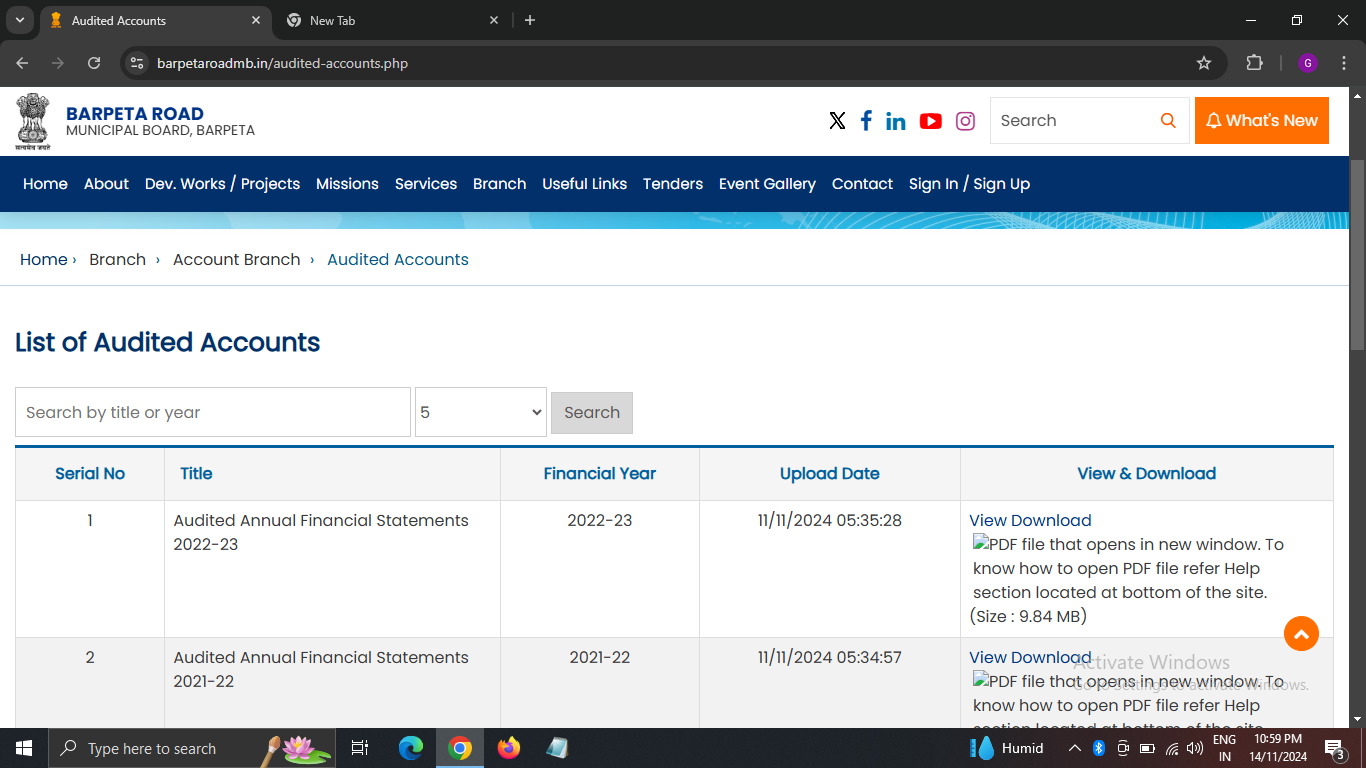Viewport: 1366px width, 768px height.
Task: Open the YouTube social icon
Action: (930, 121)
